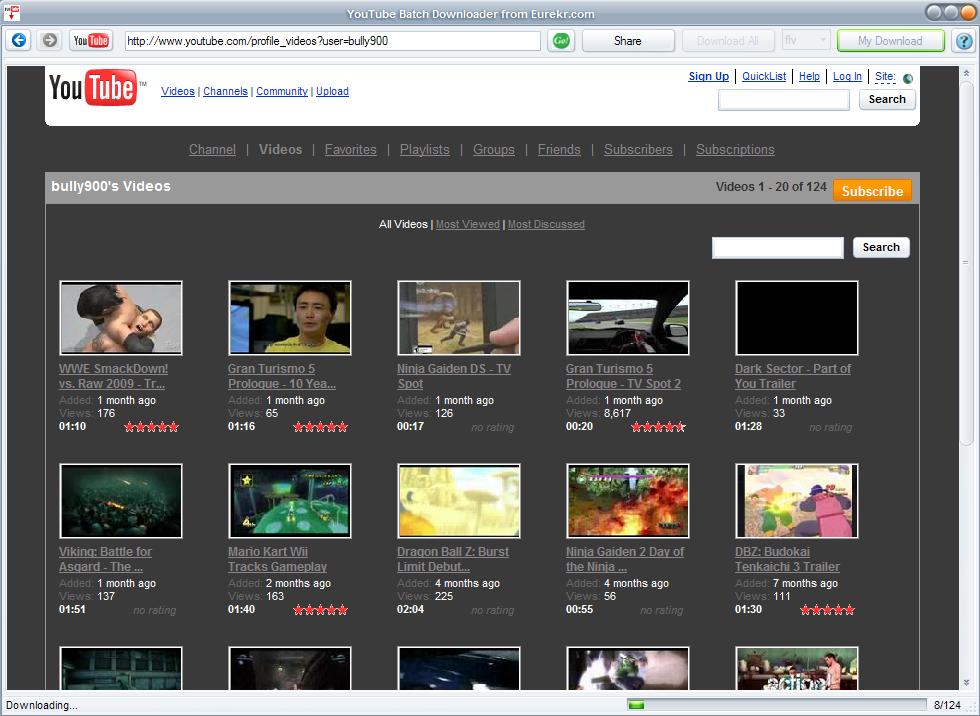Viewport: 980px width, 716px height.
Task: Open the Videos header link
Action: 178,91
